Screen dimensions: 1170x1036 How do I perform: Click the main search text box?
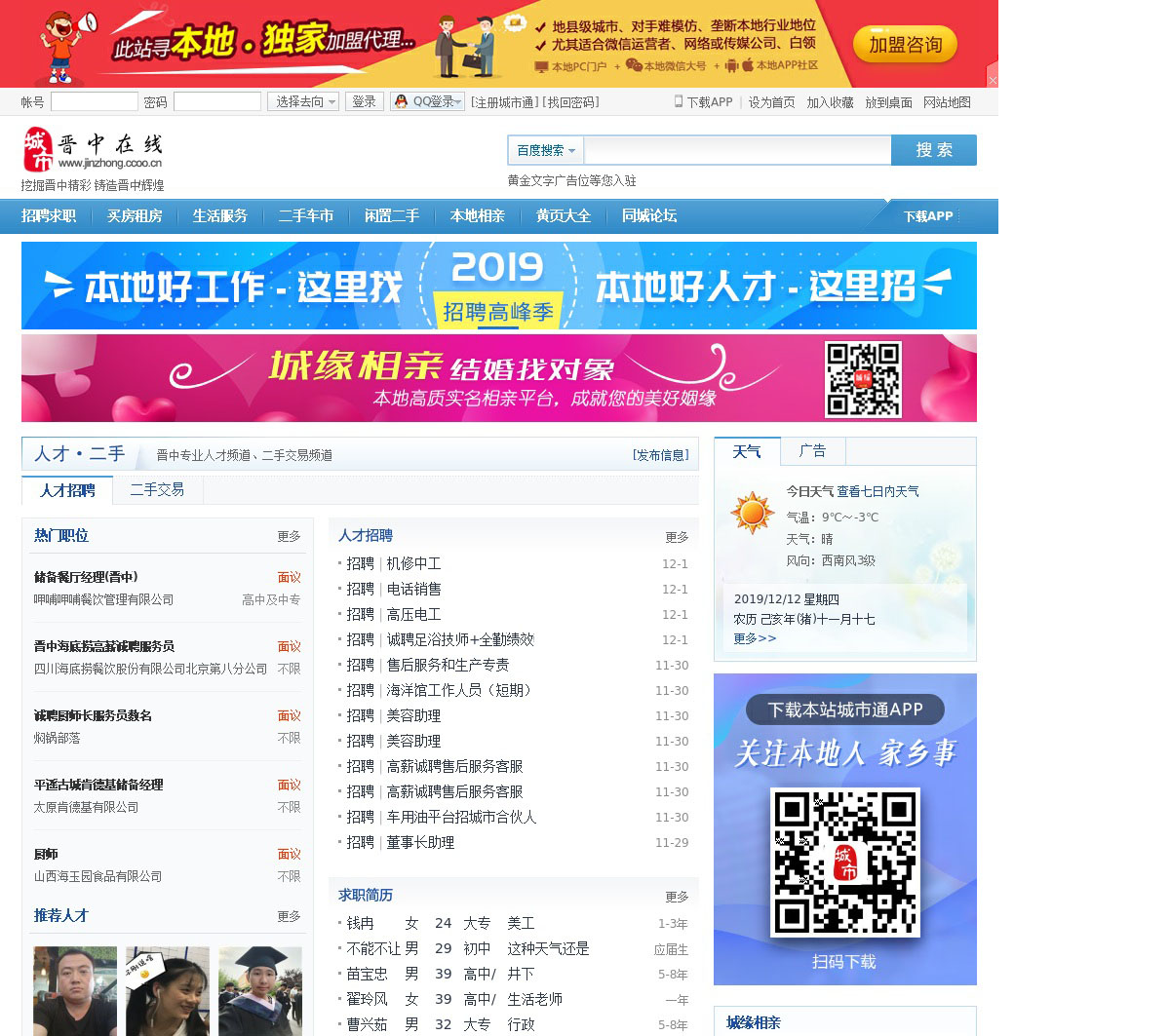(737, 150)
